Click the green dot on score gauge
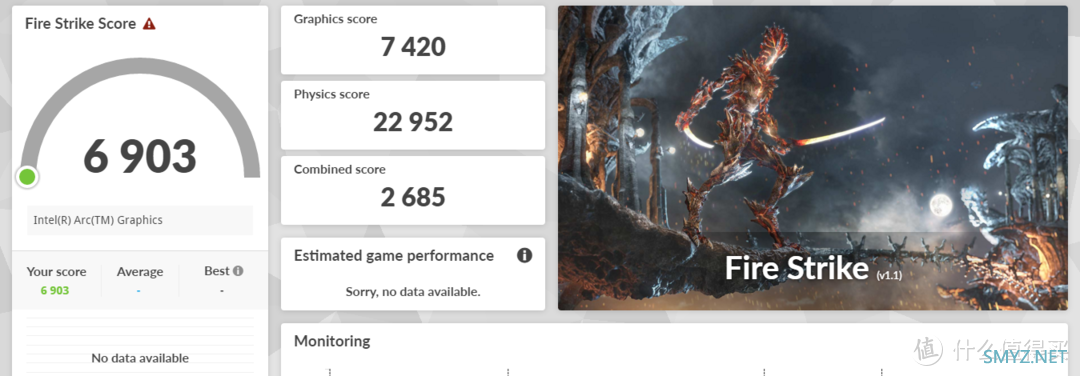Viewport: 1080px width, 376px height. [27, 177]
